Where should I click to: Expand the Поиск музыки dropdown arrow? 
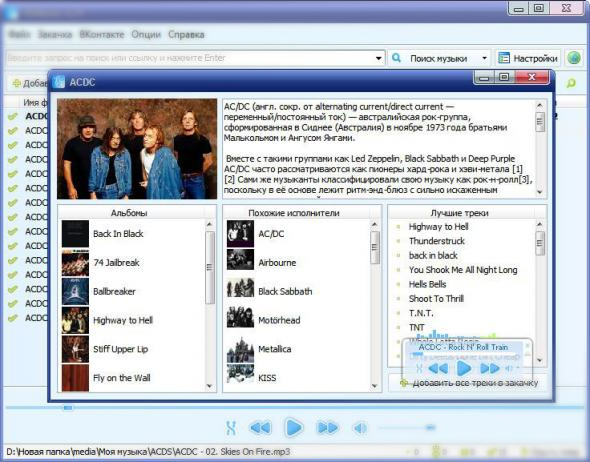click(x=485, y=58)
